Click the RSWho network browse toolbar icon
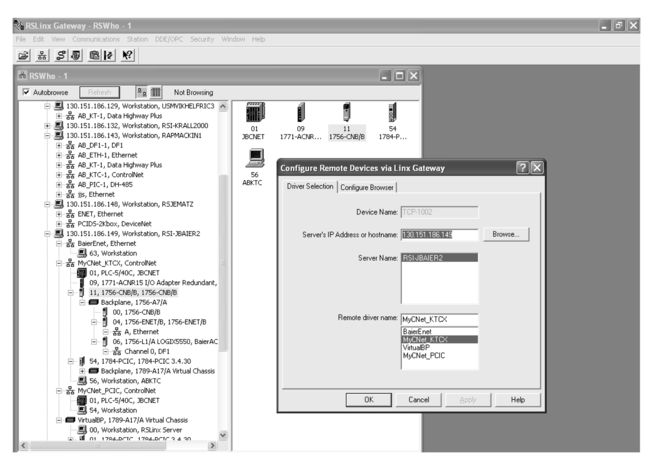Screen dimensions: 650x469 [x=42, y=55]
